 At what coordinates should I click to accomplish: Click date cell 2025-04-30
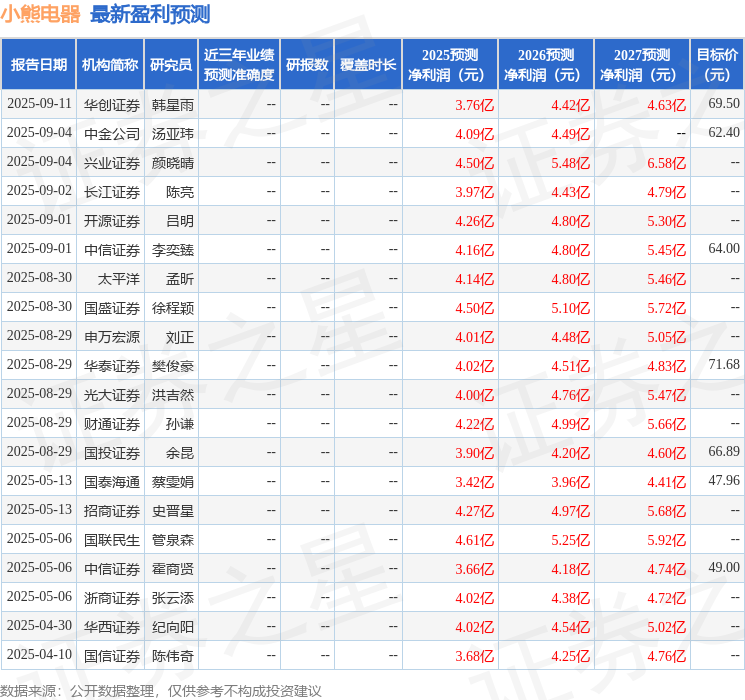pos(39,626)
